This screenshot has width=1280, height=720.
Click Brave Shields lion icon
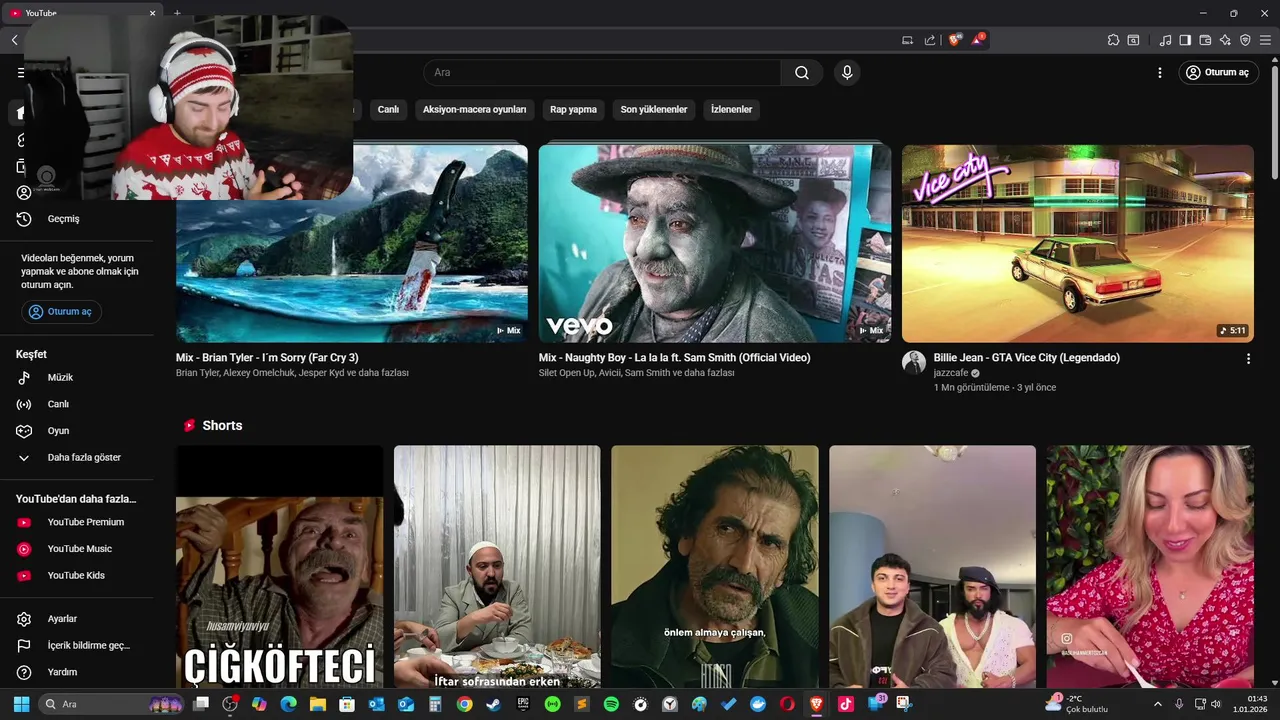coord(955,40)
